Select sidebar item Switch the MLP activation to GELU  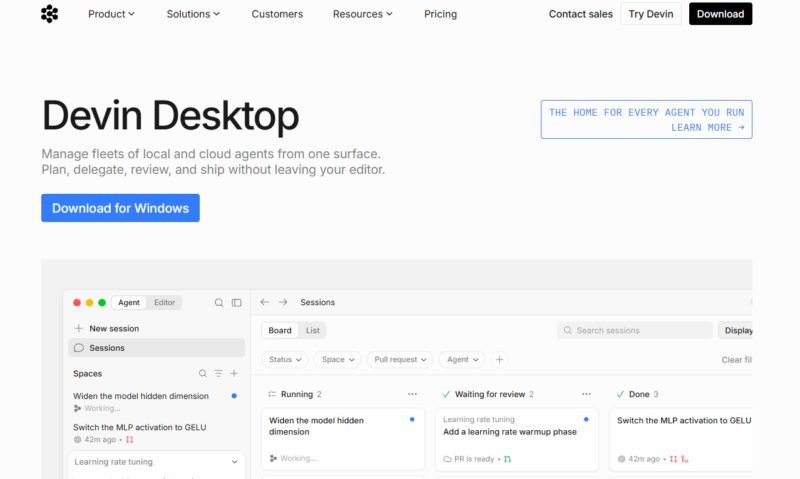[157, 433]
